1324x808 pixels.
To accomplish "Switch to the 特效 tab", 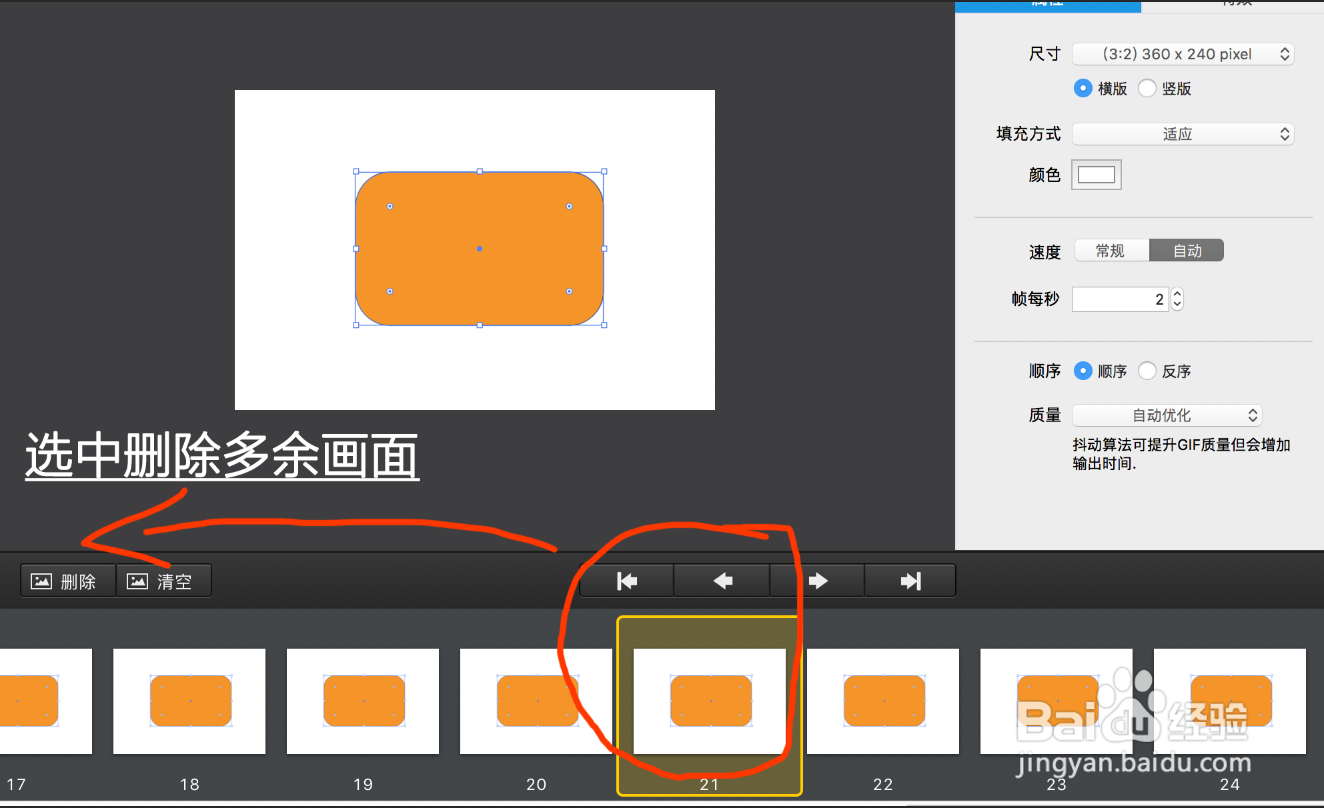I will (x=1240, y=5).
